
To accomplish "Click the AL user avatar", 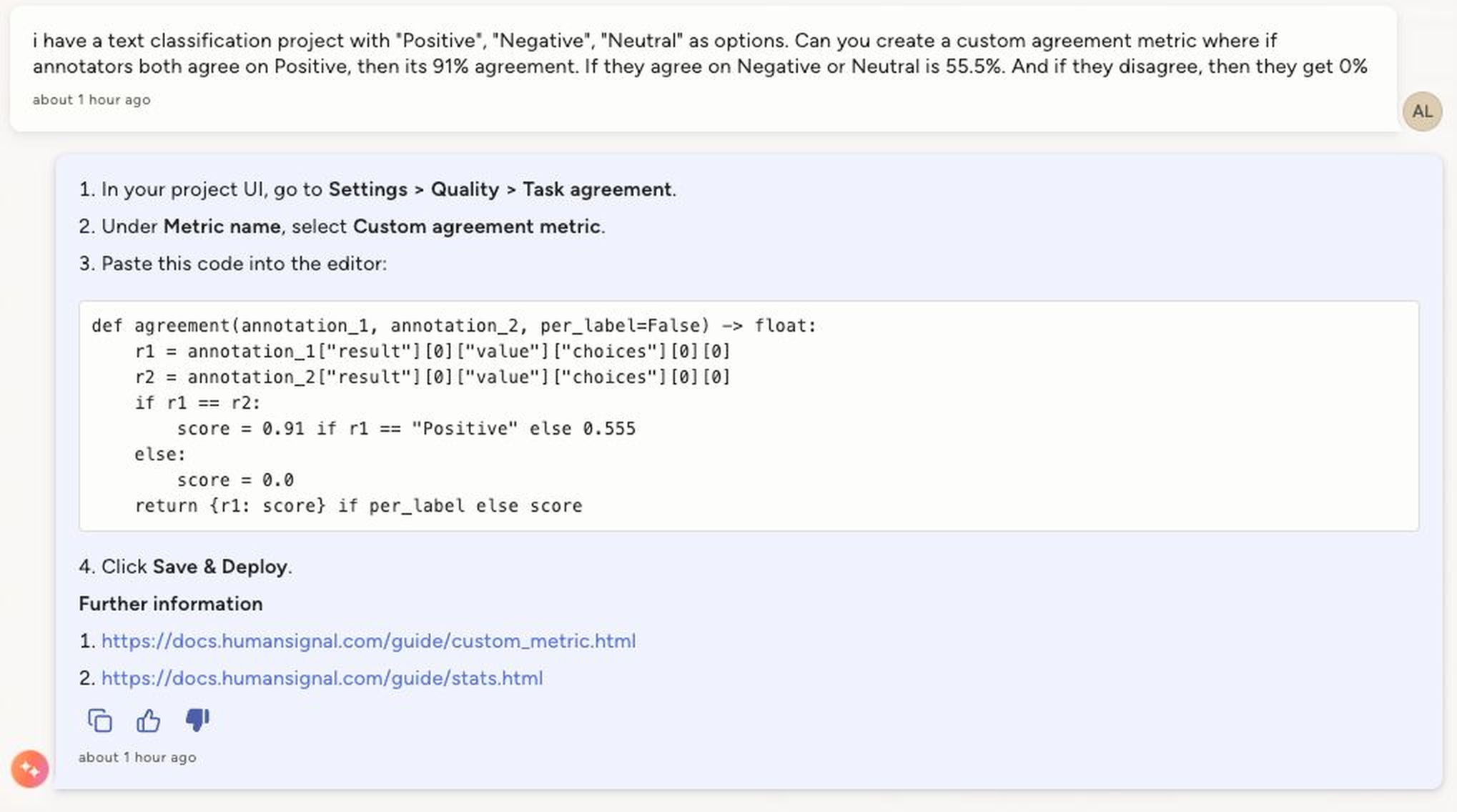I will point(1421,112).
